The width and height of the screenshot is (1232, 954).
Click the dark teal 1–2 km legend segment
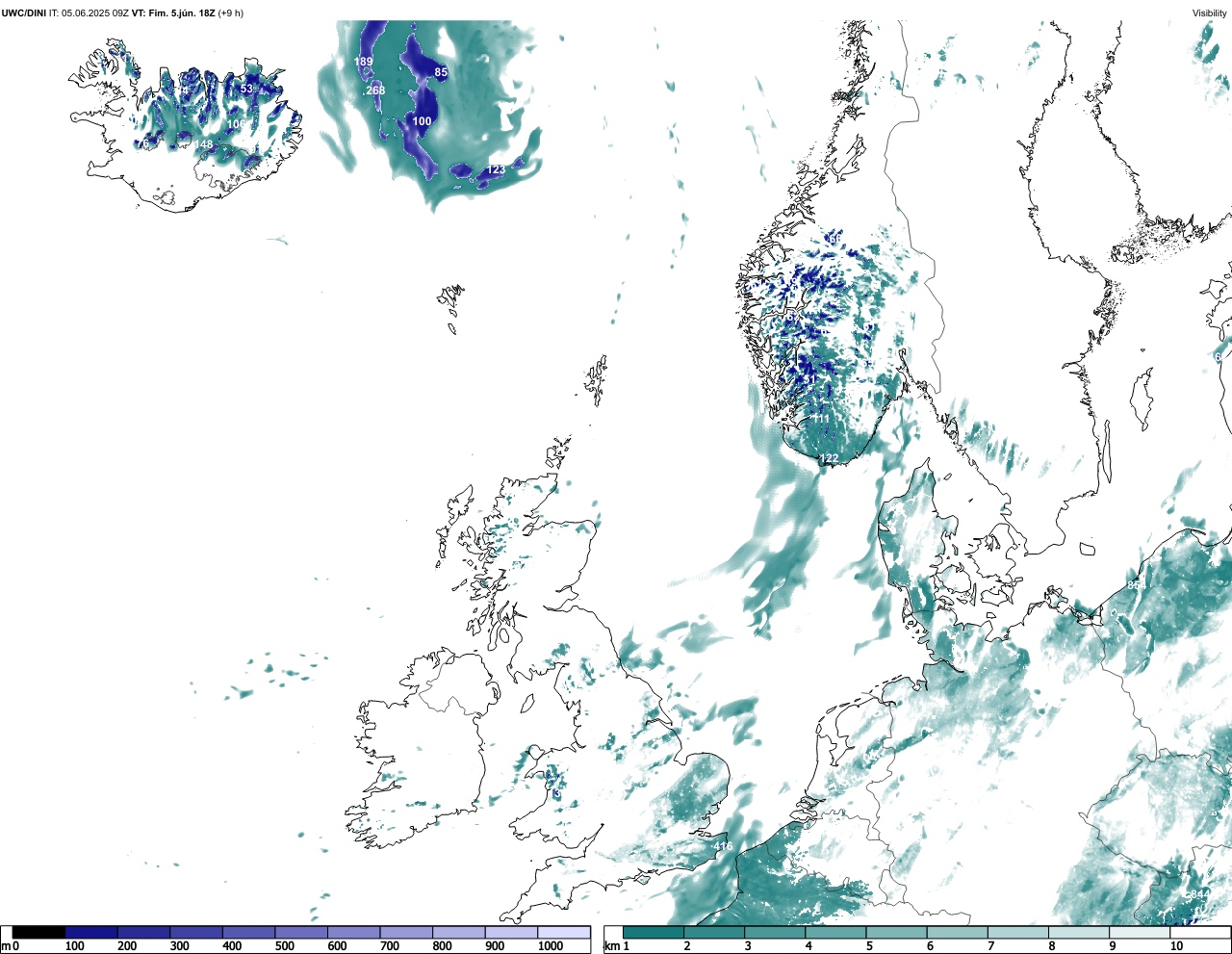point(654,933)
